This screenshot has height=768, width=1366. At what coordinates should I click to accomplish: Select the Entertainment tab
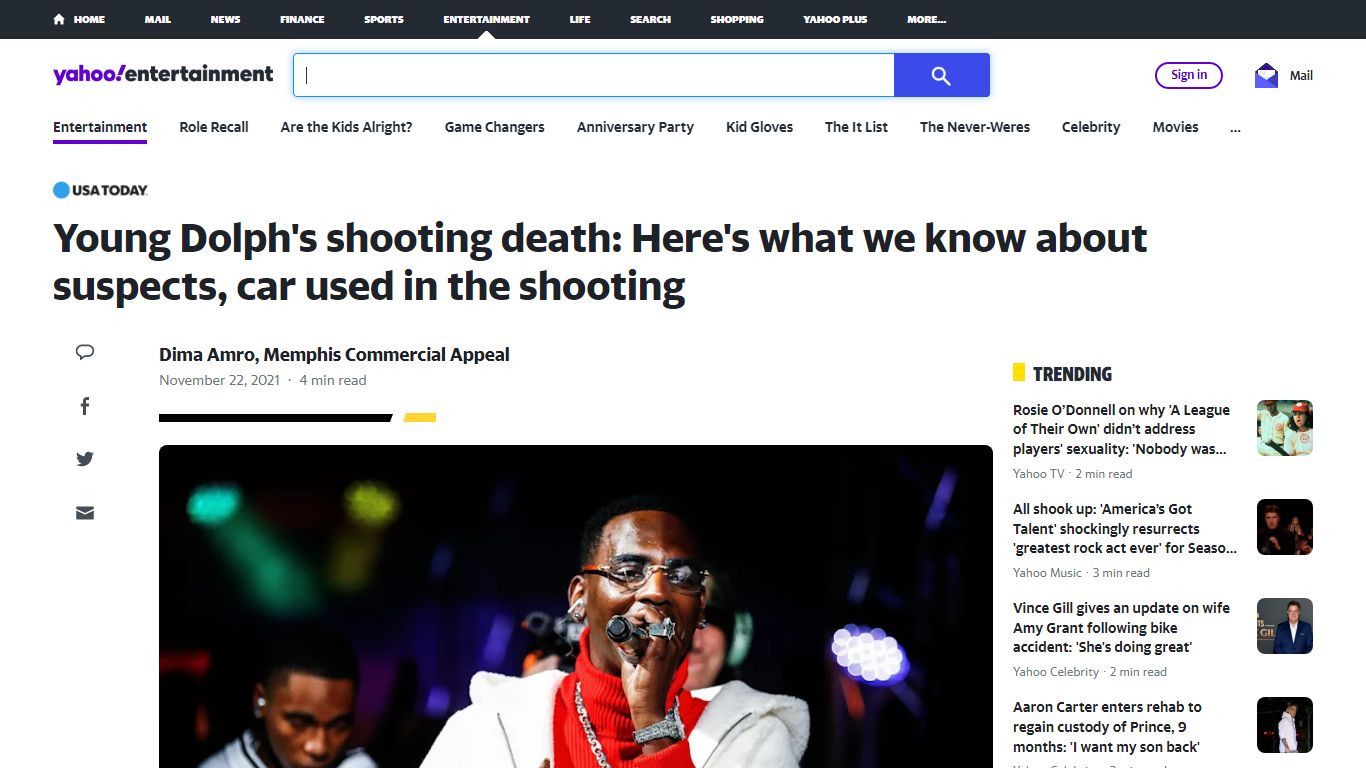(100, 127)
